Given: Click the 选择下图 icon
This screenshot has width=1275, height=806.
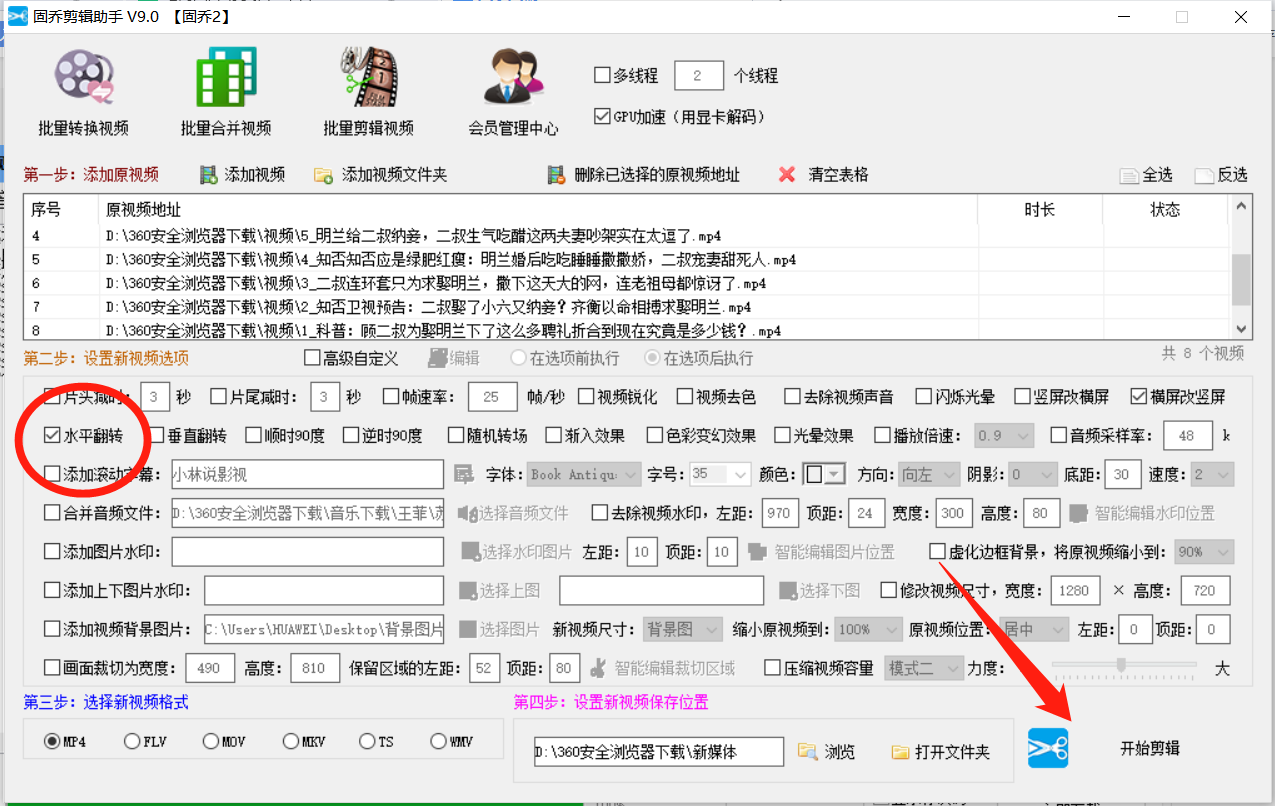Looking at the screenshot, I should (788, 591).
